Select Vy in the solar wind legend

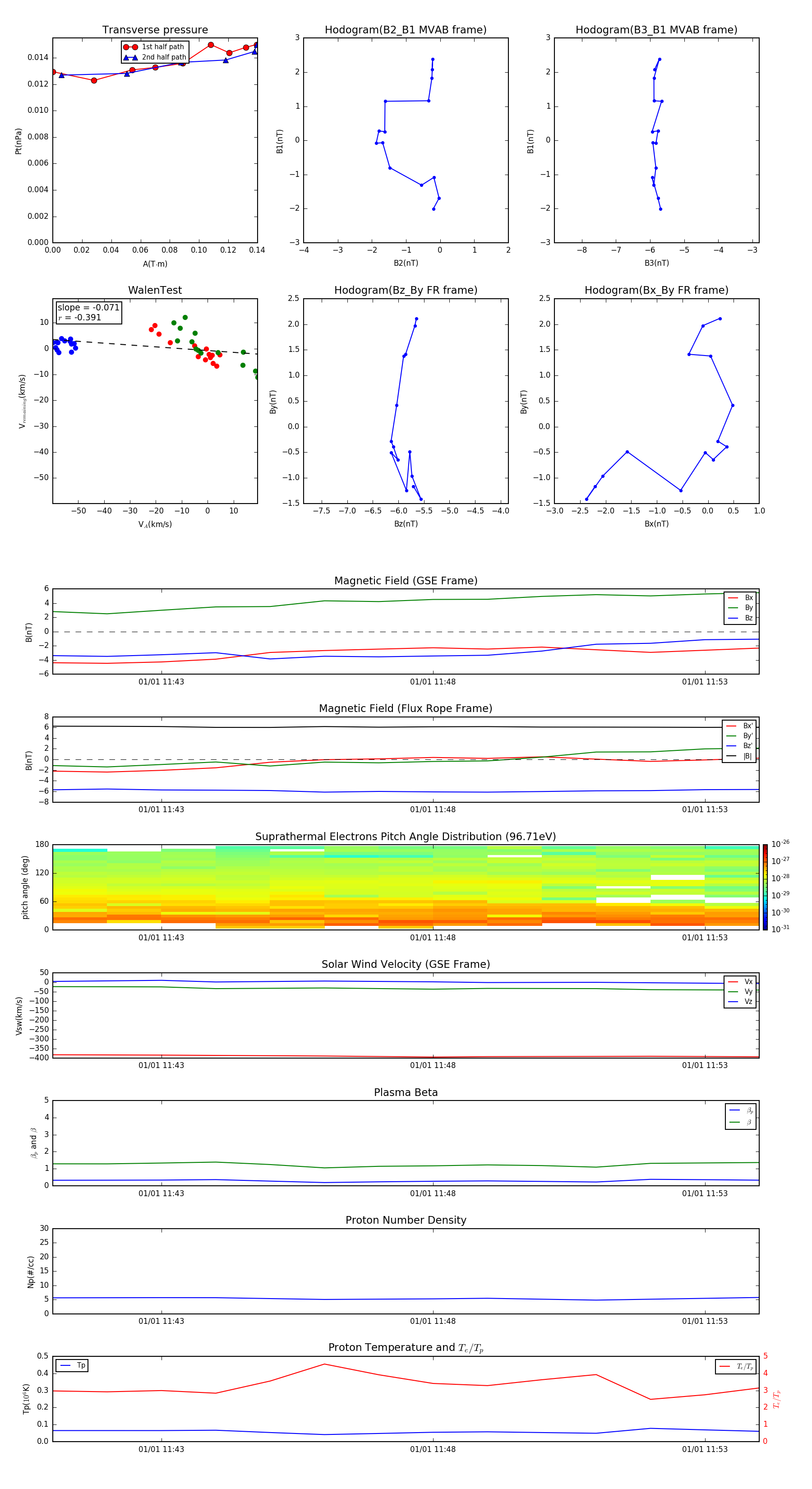[x=740, y=992]
